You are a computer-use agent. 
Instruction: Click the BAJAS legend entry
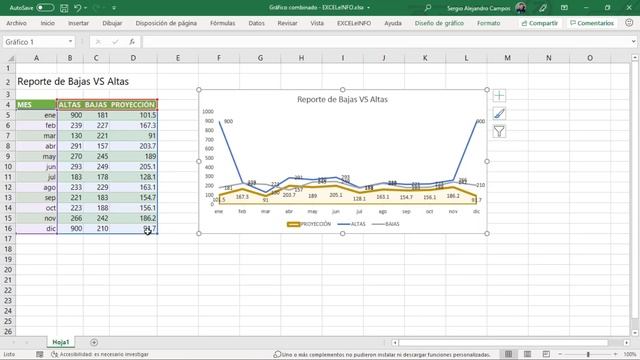click(x=386, y=224)
